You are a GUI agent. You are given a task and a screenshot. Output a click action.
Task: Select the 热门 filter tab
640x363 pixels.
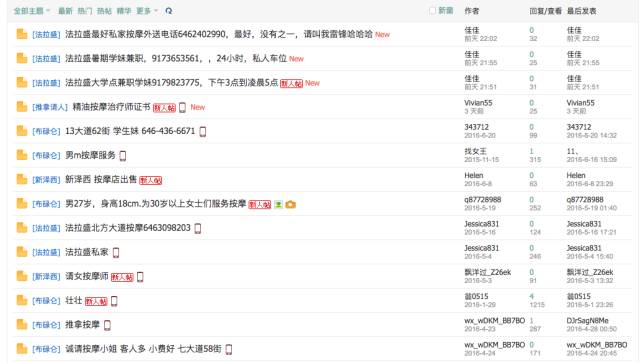point(84,11)
